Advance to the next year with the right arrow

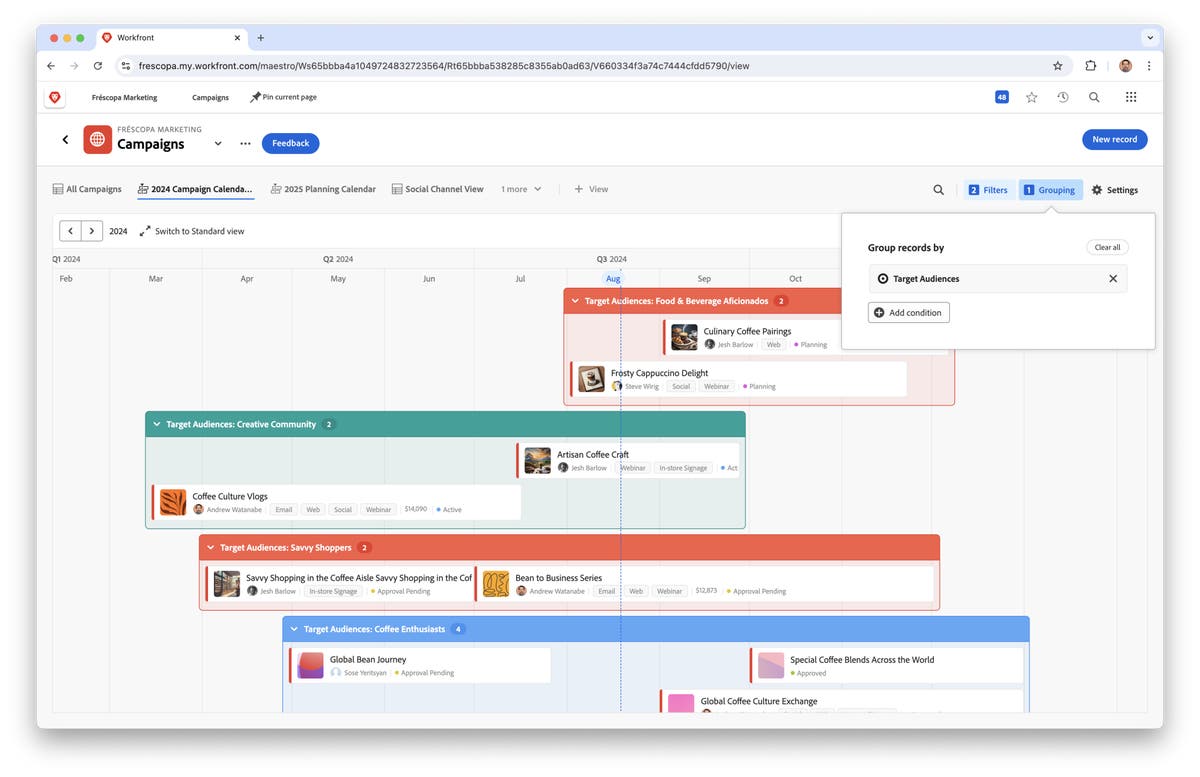[92, 230]
